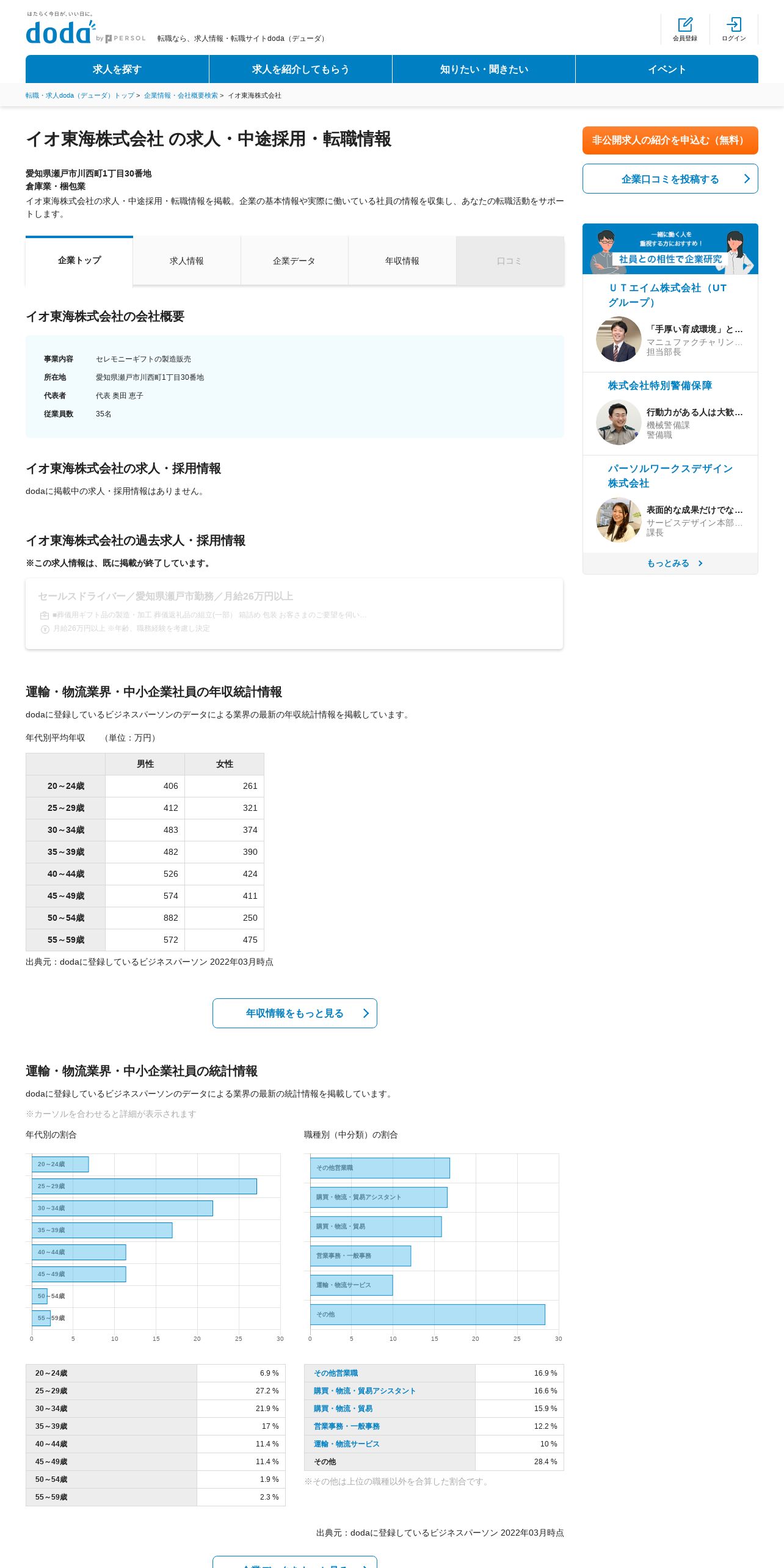Click 特別警備保障 employee portrait photo
Screen dimensions: 784x1568
click(x=619, y=422)
